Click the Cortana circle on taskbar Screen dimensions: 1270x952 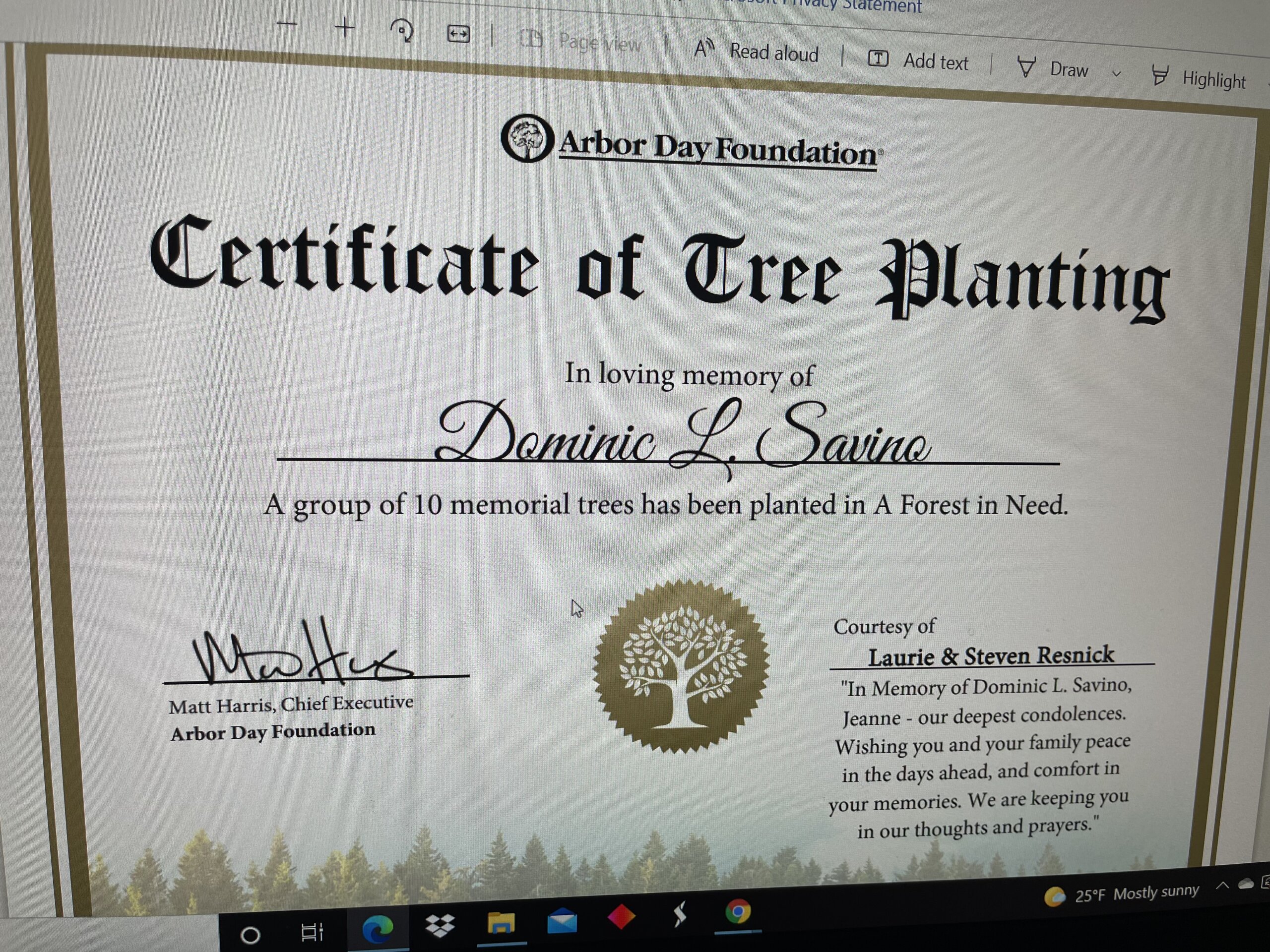pyautogui.click(x=250, y=935)
